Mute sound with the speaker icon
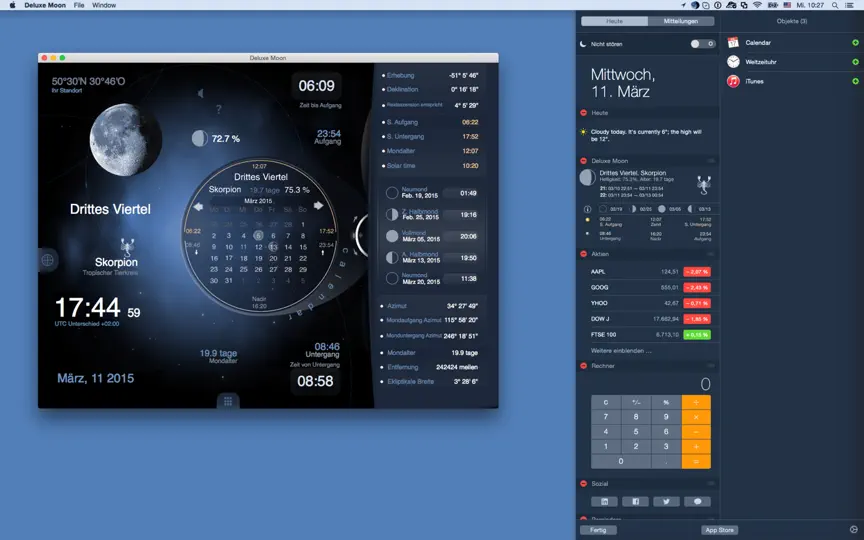Viewport: 864px width, 540px height. pyautogui.click(x=201, y=93)
